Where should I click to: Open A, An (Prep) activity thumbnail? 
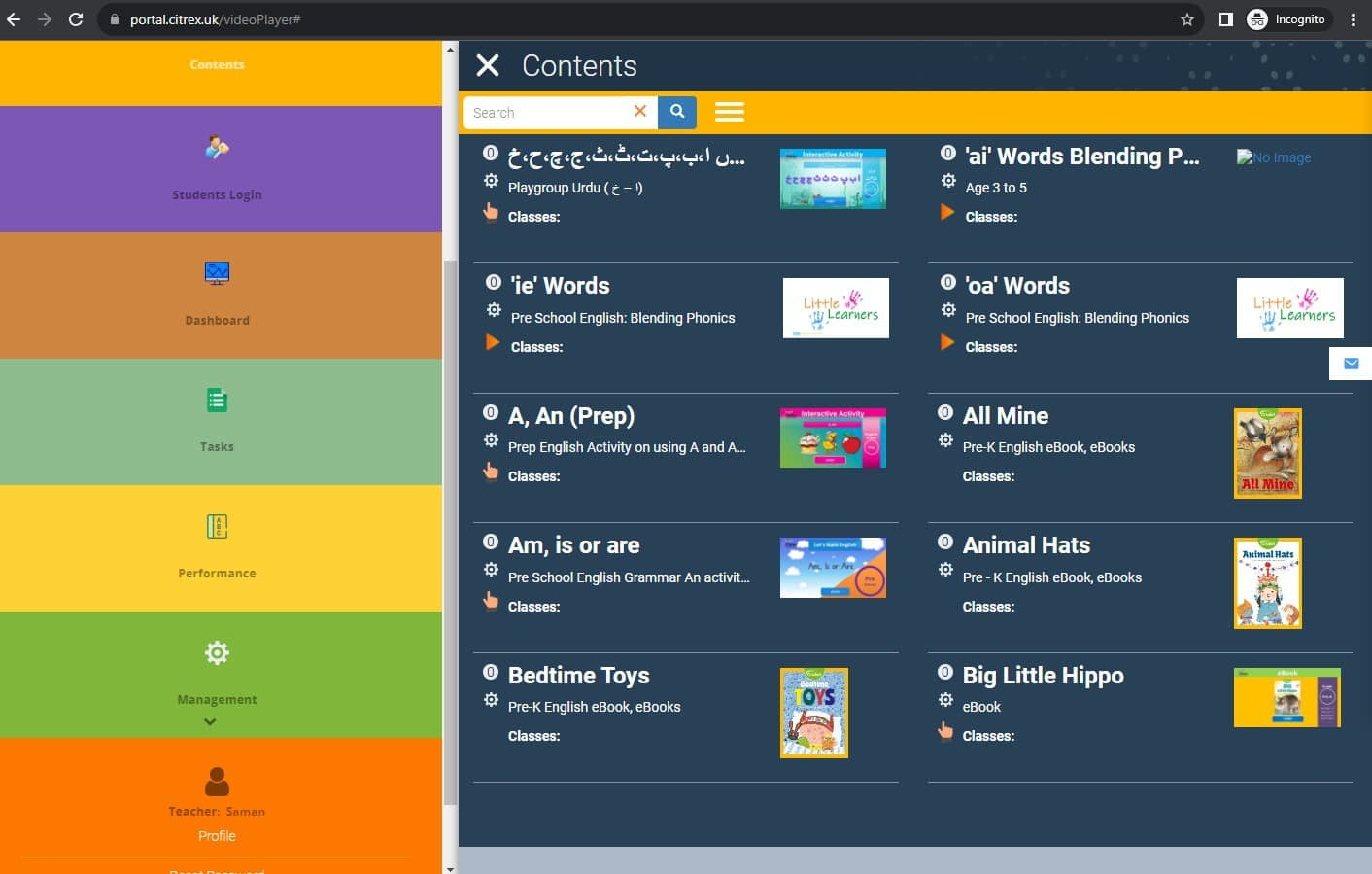tap(833, 437)
